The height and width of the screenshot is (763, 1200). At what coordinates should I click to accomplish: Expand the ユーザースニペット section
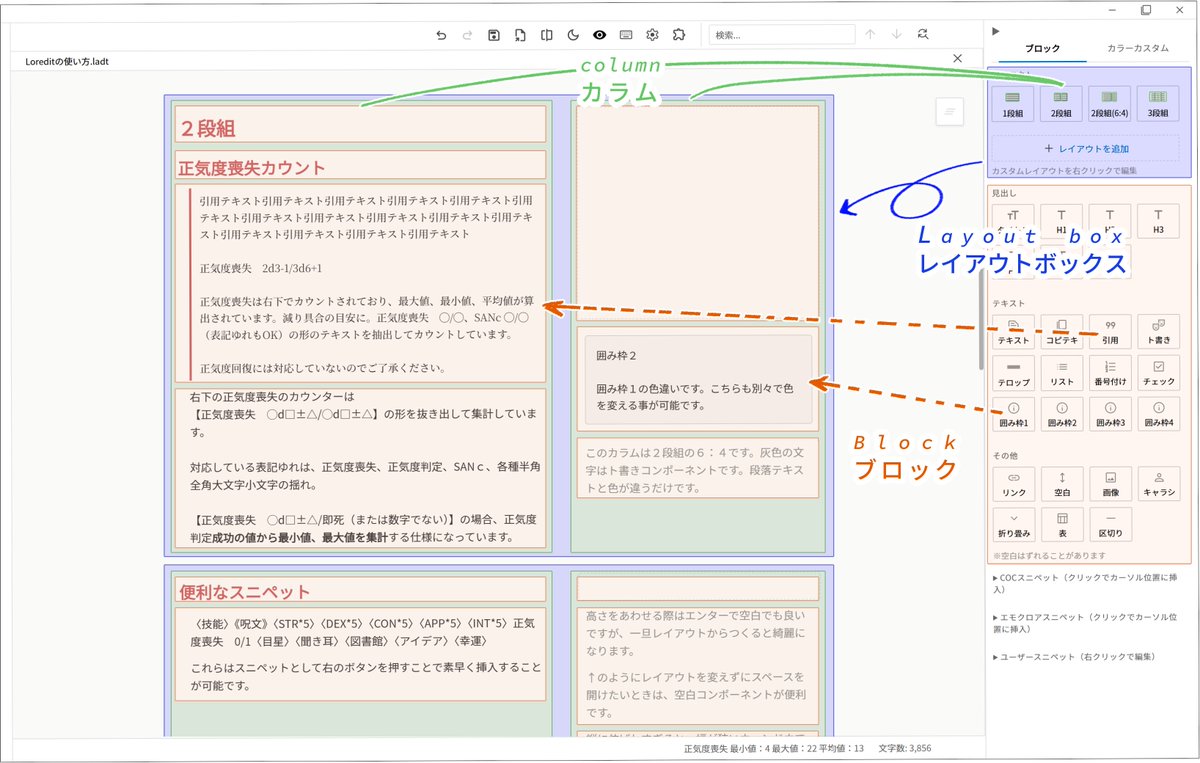1074,656
